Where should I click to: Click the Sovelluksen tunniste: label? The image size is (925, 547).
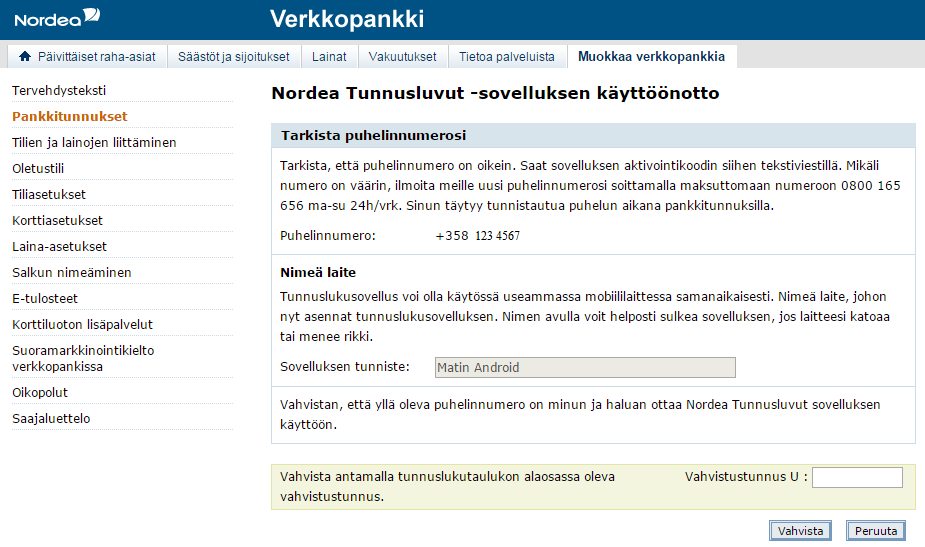[345, 366]
